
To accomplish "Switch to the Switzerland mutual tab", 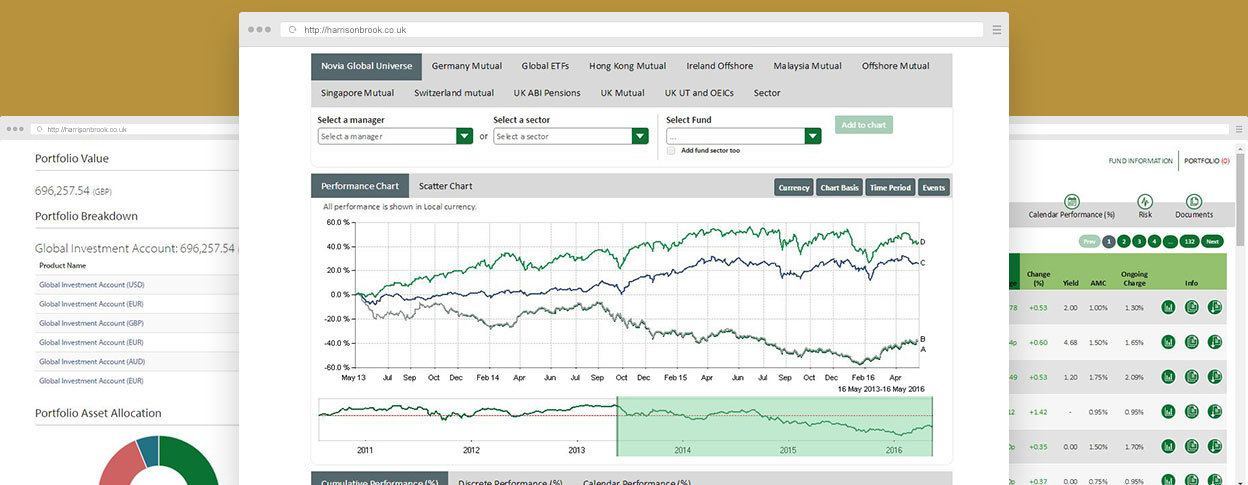I will pos(454,93).
